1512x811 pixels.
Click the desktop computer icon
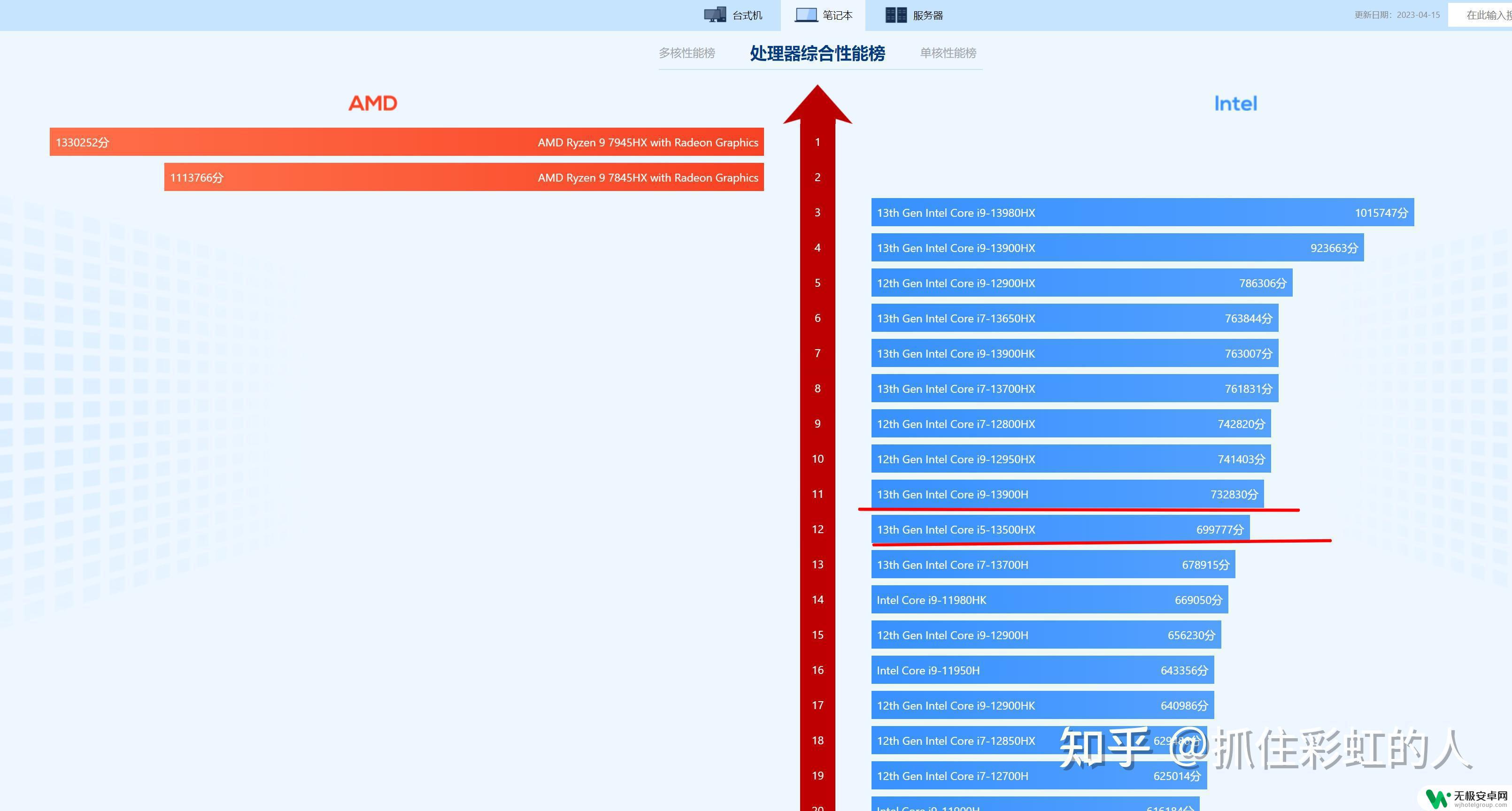715,15
